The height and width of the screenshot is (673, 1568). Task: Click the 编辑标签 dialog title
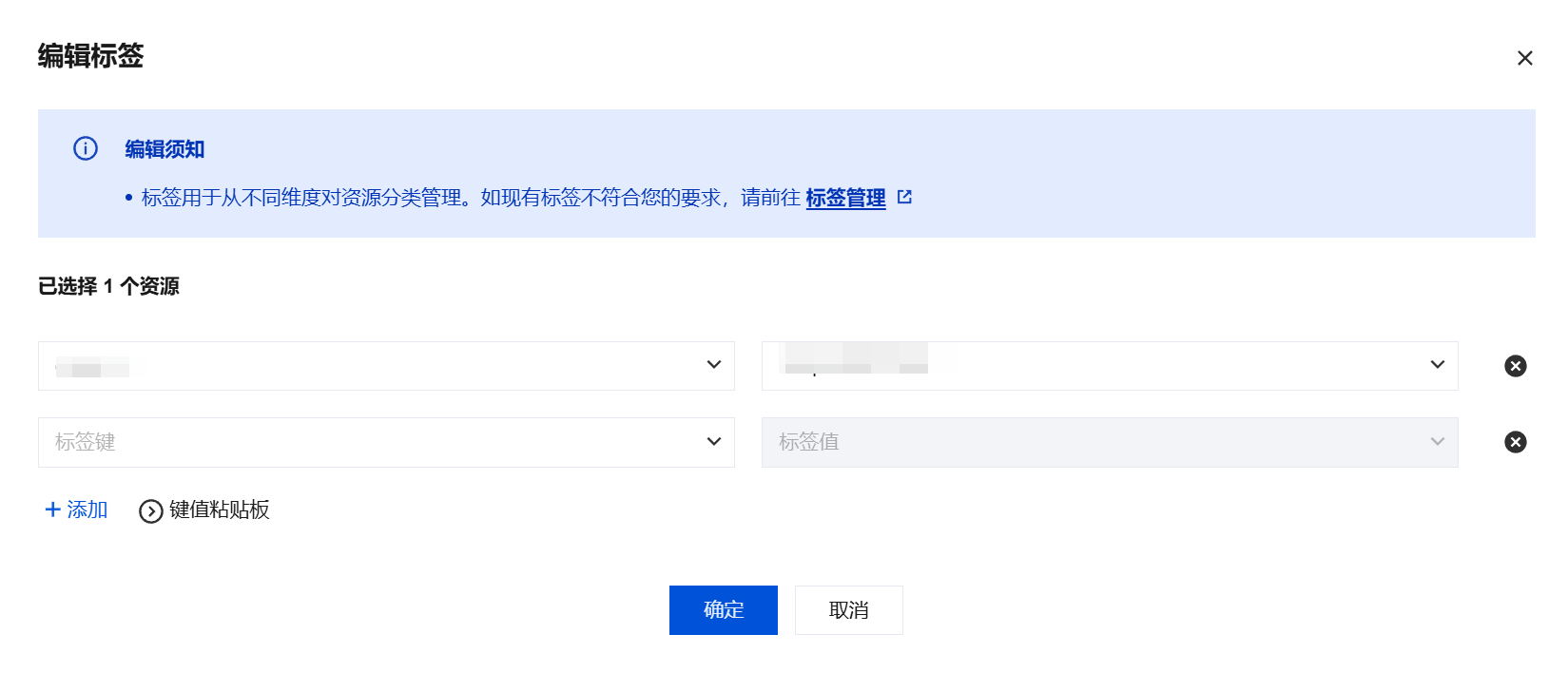tap(90, 56)
